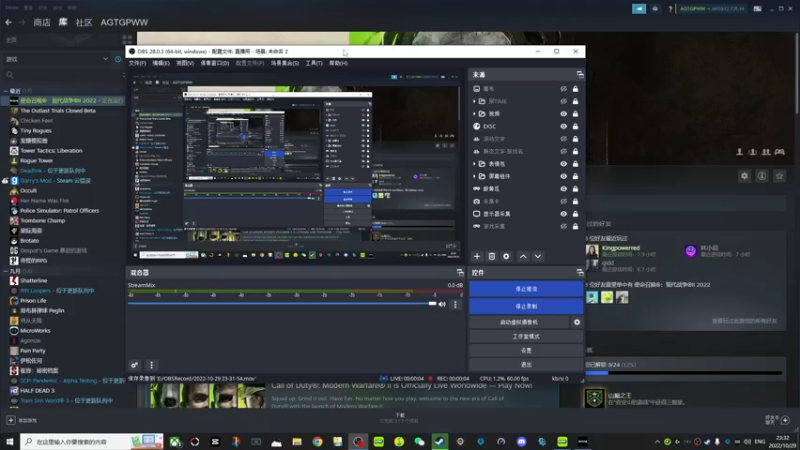
Task: Open the 文件(F) menu in OBS
Action: coord(137,63)
